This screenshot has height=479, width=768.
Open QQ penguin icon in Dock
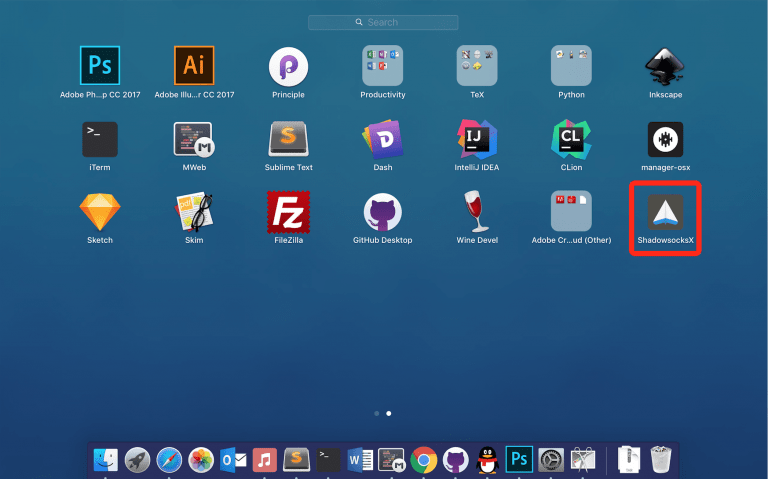pyautogui.click(x=487, y=460)
